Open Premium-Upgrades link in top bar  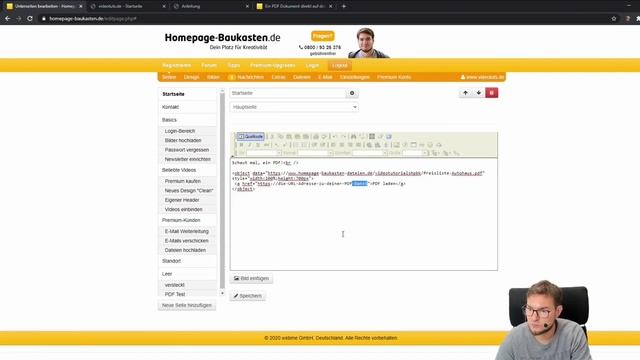click(273, 65)
